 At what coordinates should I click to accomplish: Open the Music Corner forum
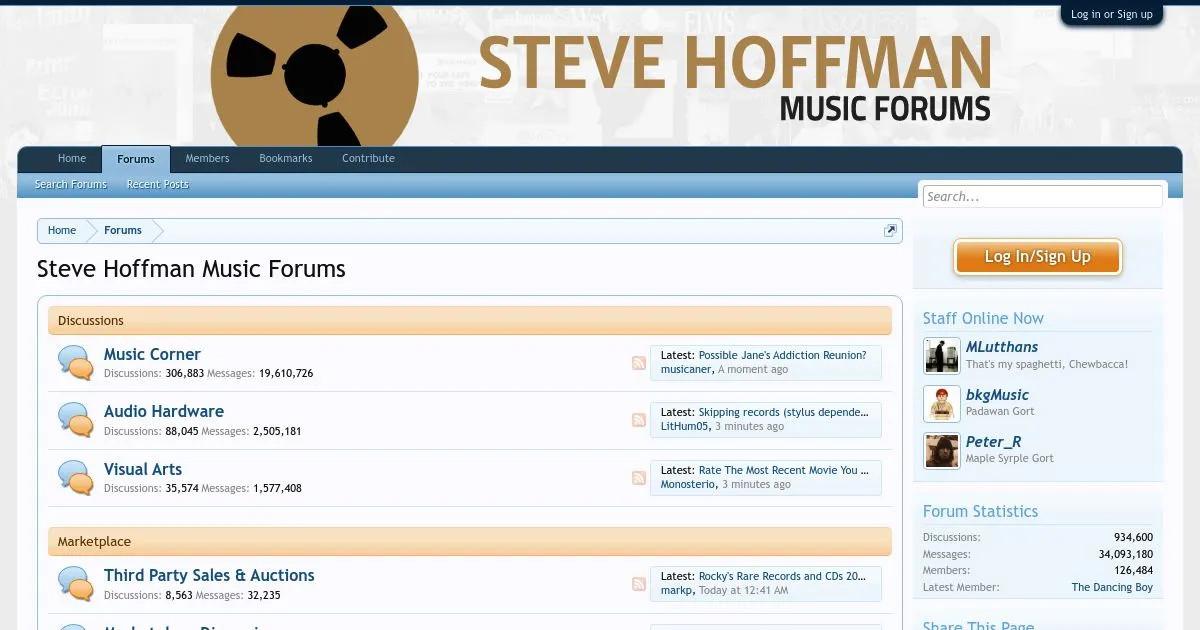tap(152, 354)
